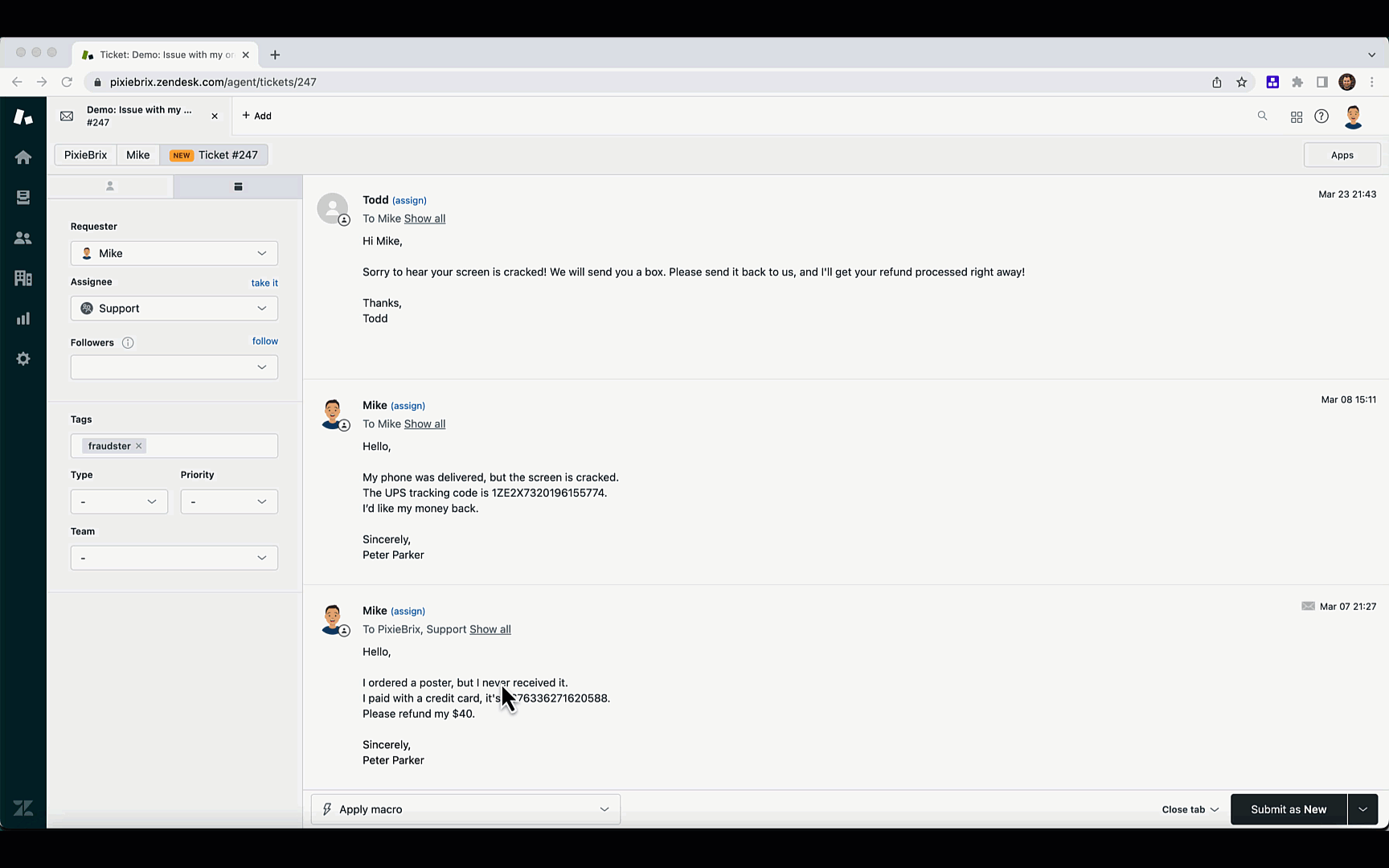Switch to the PixieBrix organization tab
Viewport: 1389px width, 868px height.
click(86, 155)
